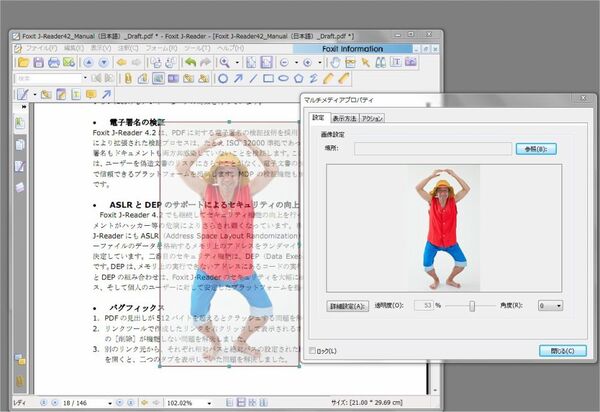Click the pen sign tool in third toolbar row

23,94
